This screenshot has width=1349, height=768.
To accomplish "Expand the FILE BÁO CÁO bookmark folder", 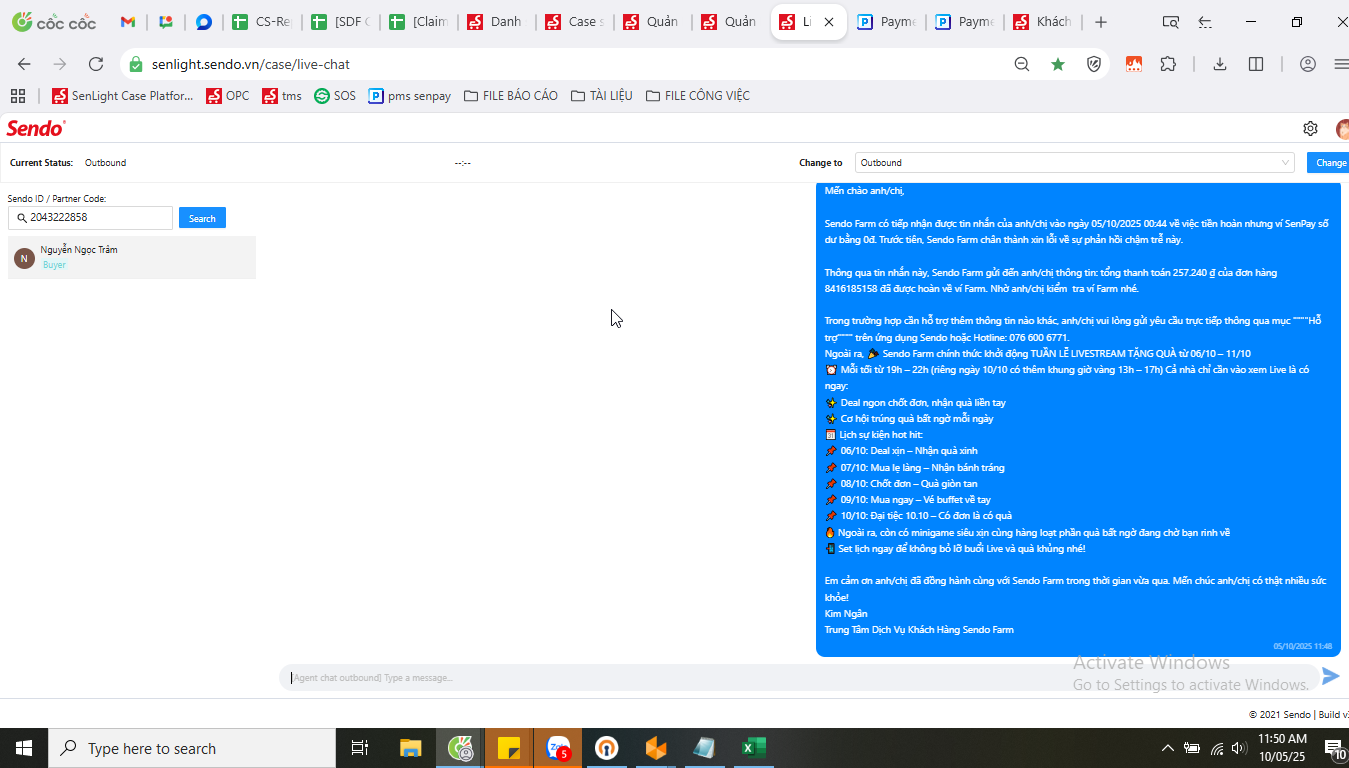I will click(x=511, y=96).
